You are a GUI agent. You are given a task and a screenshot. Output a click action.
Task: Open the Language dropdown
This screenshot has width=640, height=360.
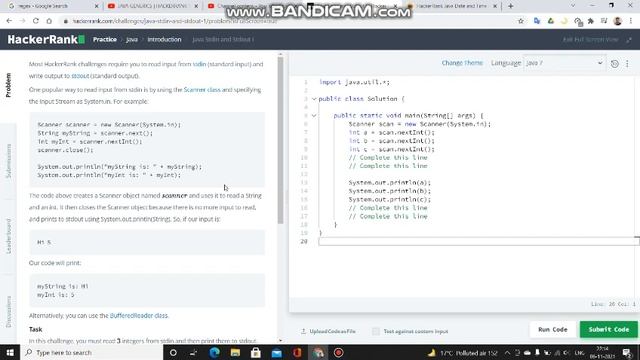tap(564, 63)
